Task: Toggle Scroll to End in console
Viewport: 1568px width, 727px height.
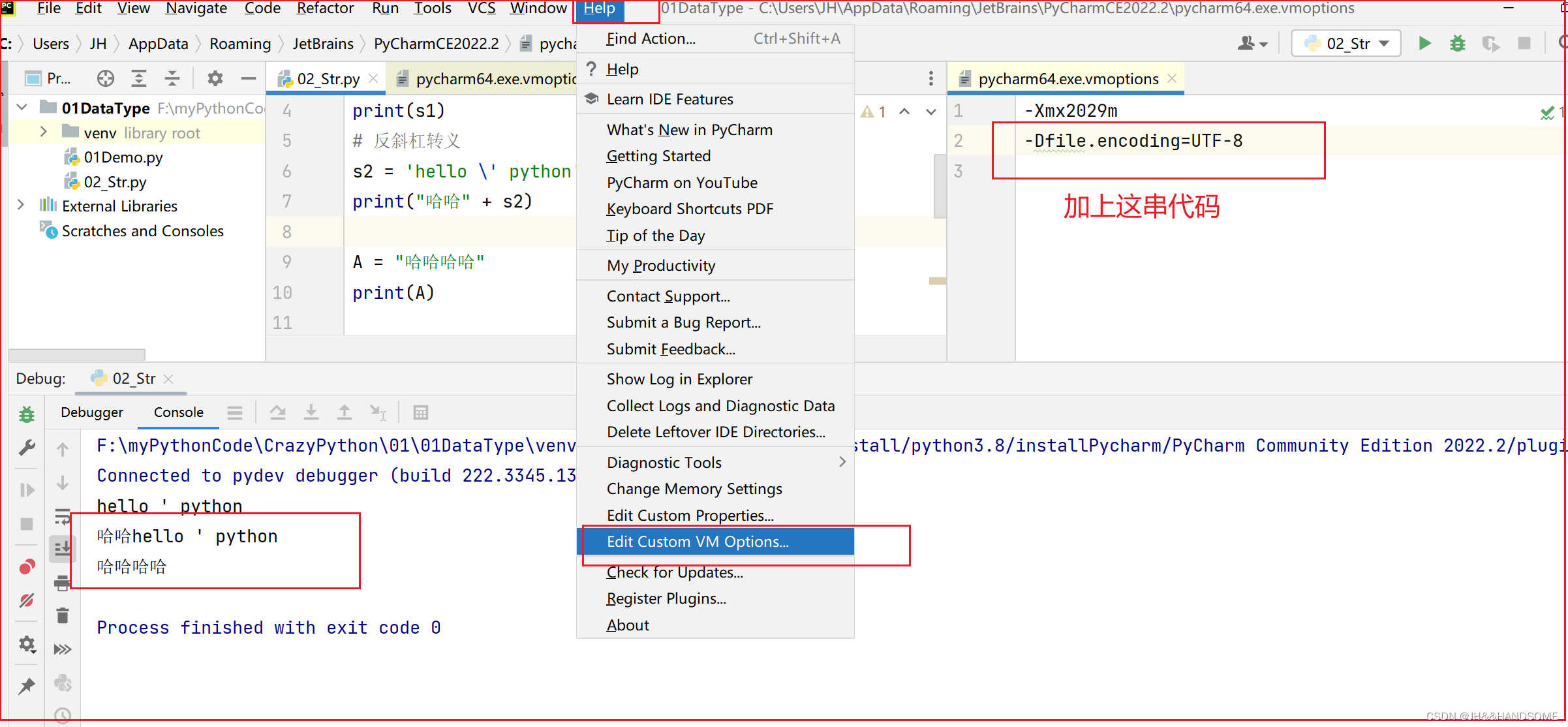Action: pyautogui.click(x=63, y=549)
